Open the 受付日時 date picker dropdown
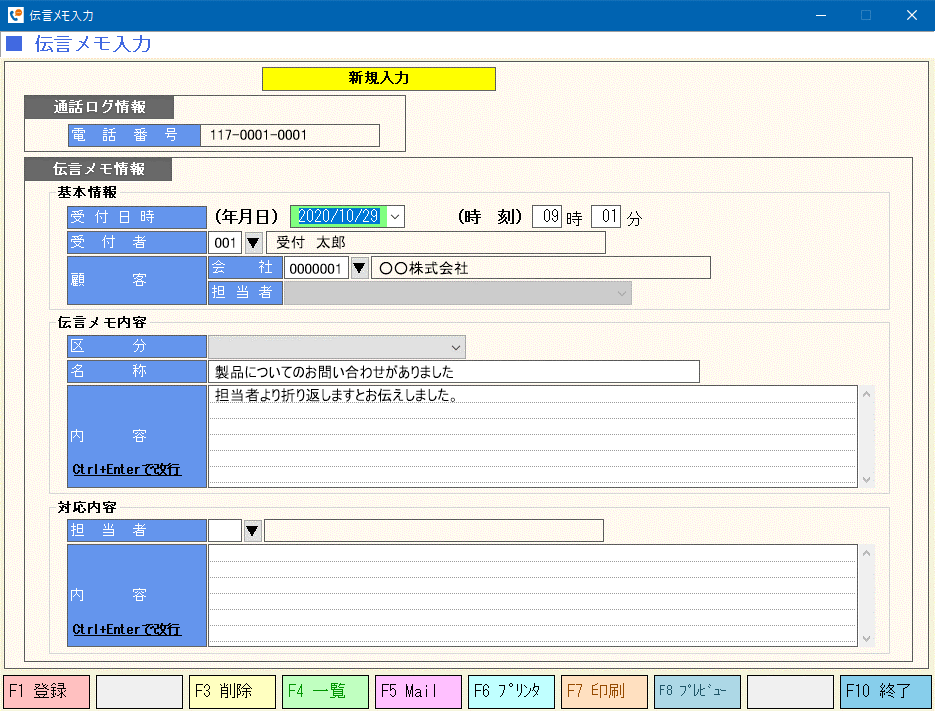 (x=395, y=217)
